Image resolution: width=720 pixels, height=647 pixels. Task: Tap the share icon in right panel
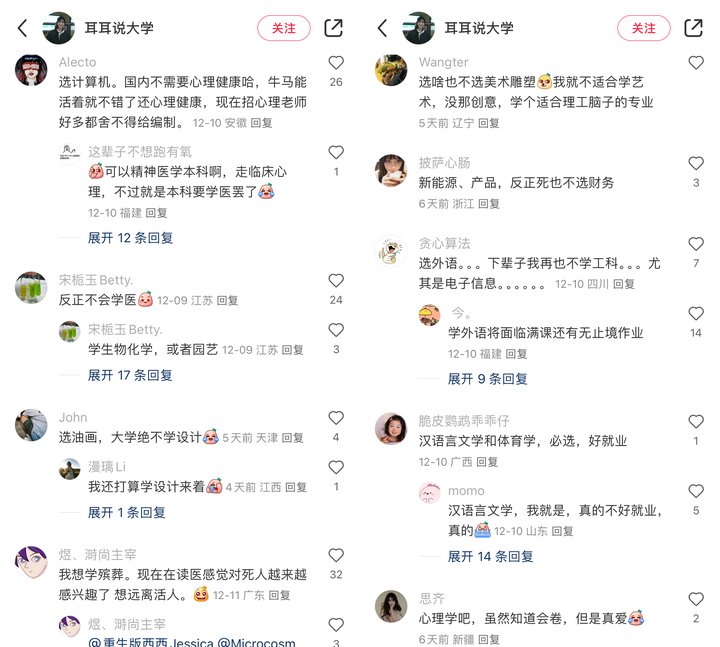[x=693, y=28]
